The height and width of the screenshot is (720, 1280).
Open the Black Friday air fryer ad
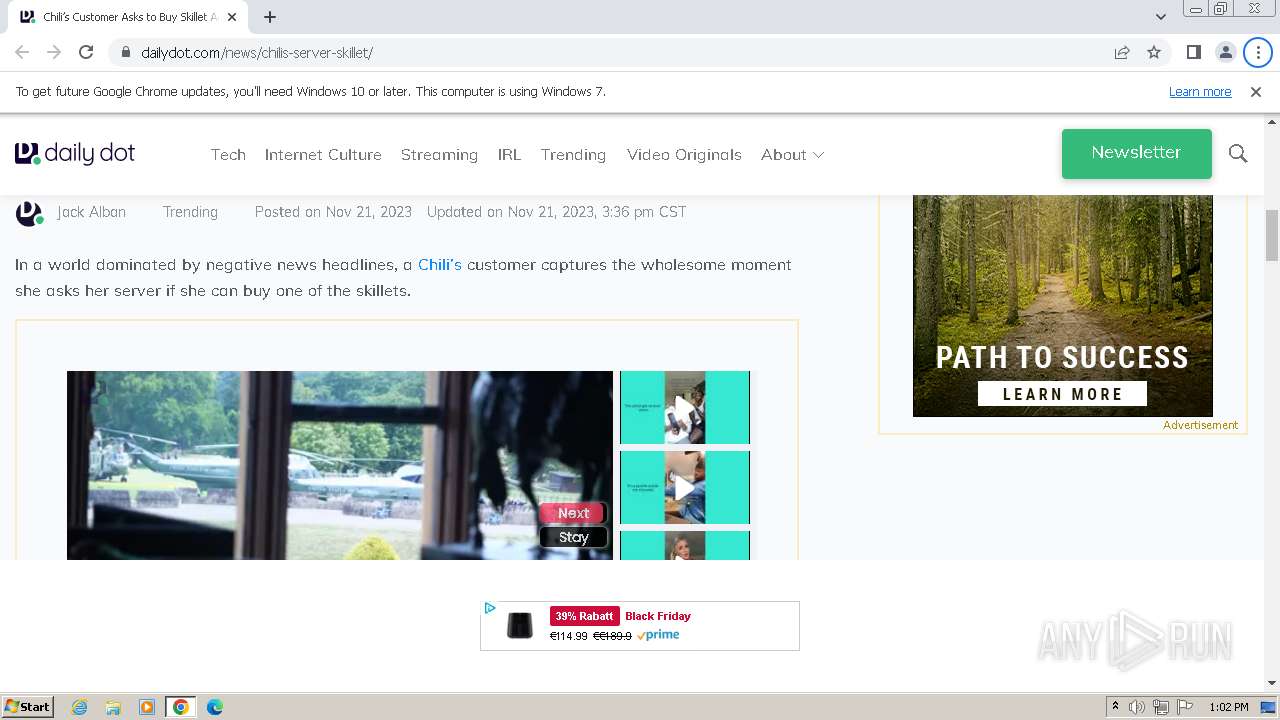pos(640,626)
